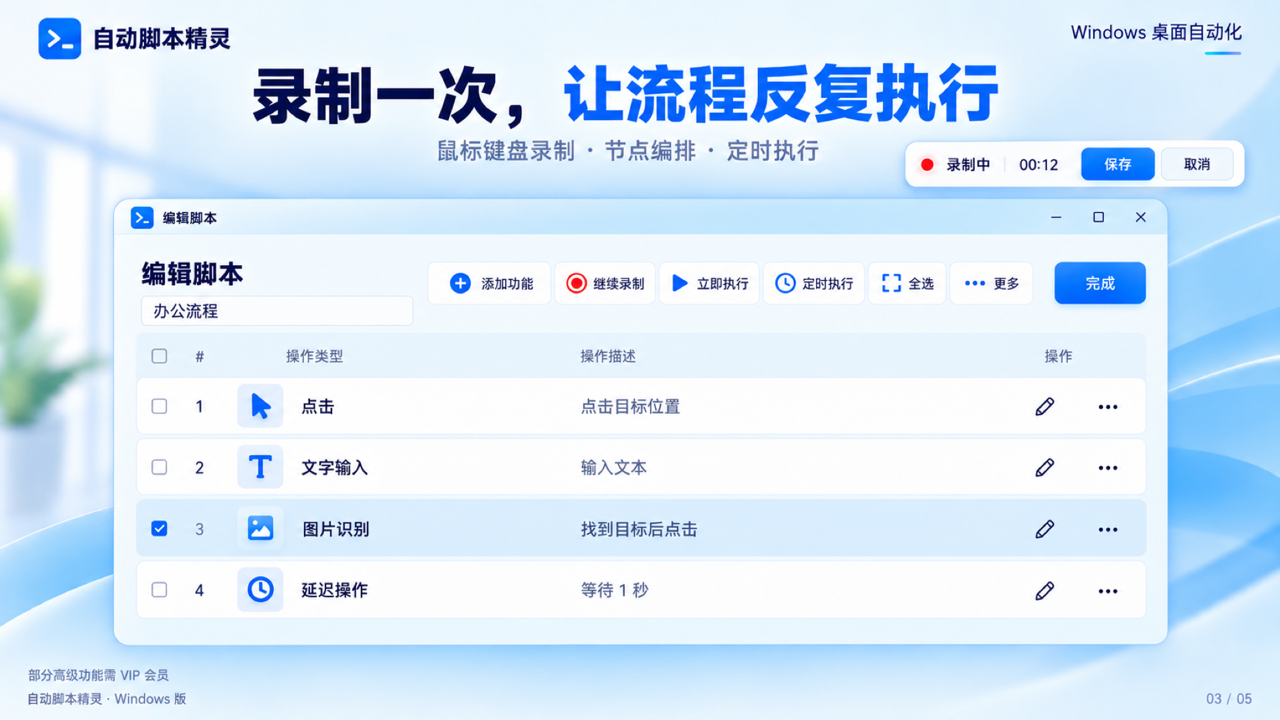Image resolution: width=1280 pixels, height=720 pixels.
Task: Click the 操作类型 column header
Action: click(x=314, y=356)
